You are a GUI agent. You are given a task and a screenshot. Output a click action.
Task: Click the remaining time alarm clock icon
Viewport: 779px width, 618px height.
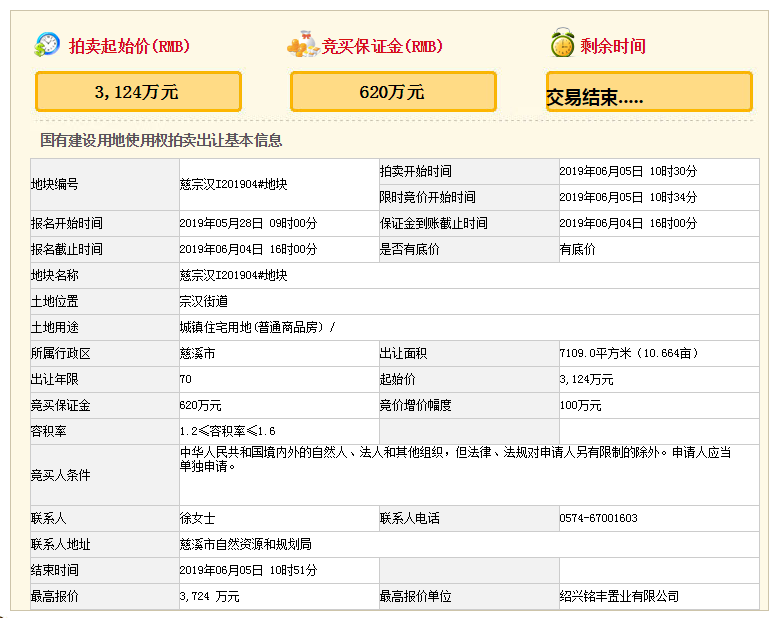pos(562,44)
